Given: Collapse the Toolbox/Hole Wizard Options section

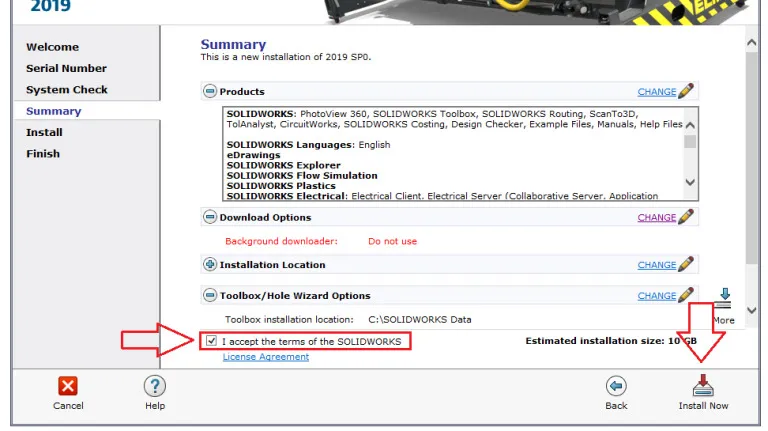Looking at the screenshot, I should pyautogui.click(x=210, y=295).
